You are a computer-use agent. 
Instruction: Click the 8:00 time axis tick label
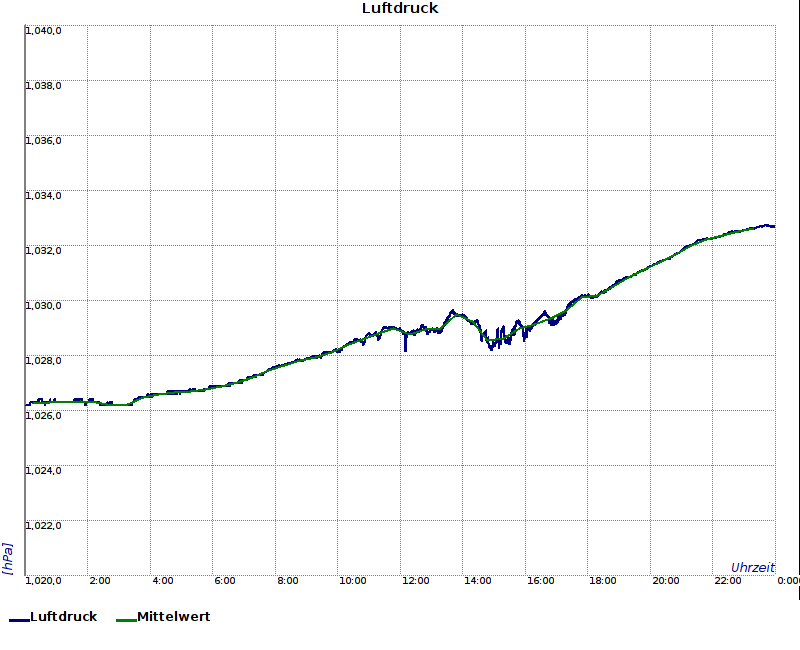click(x=288, y=581)
